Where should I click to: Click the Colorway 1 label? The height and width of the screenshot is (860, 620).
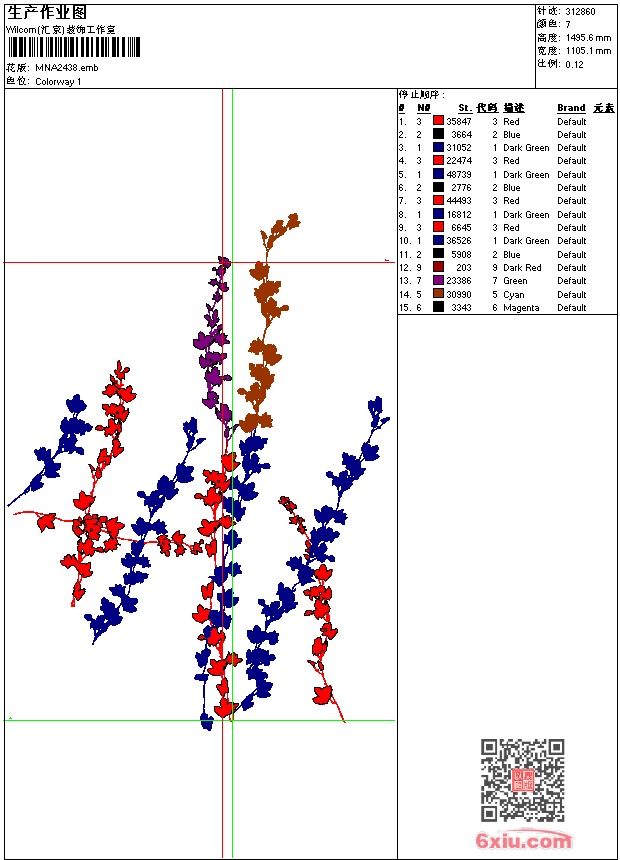pyautogui.click(x=58, y=82)
